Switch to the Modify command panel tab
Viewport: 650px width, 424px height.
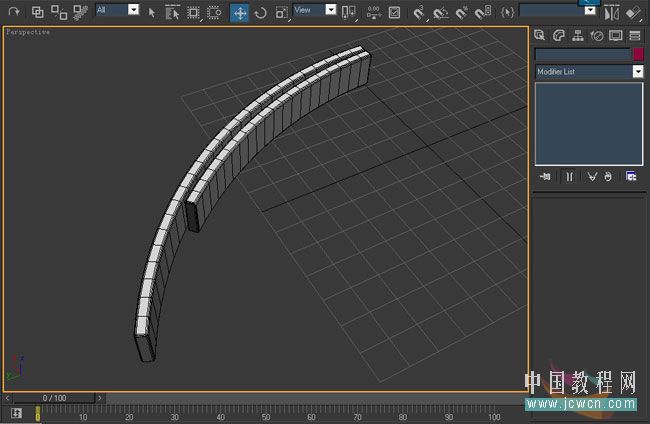[558, 36]
